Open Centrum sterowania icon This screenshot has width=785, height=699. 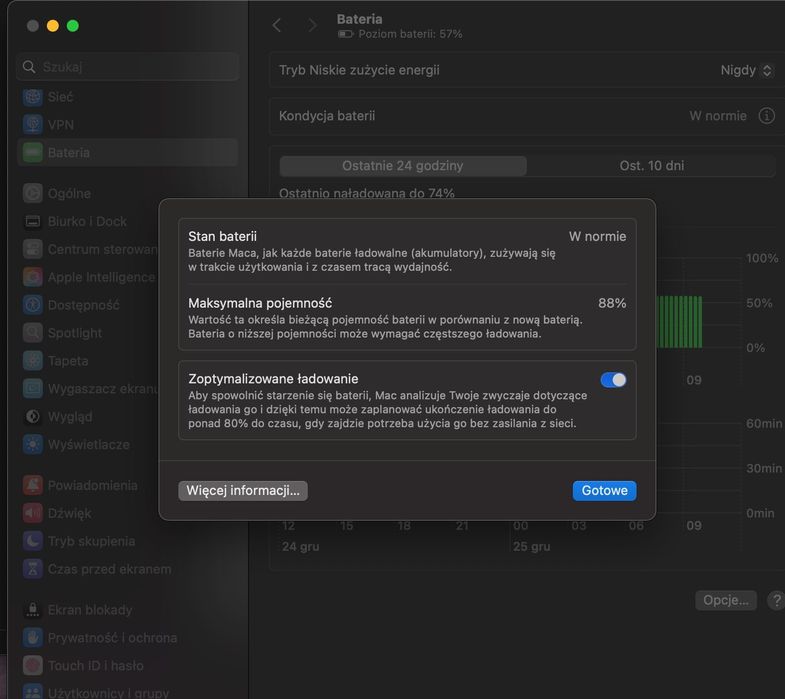(33, 249)
